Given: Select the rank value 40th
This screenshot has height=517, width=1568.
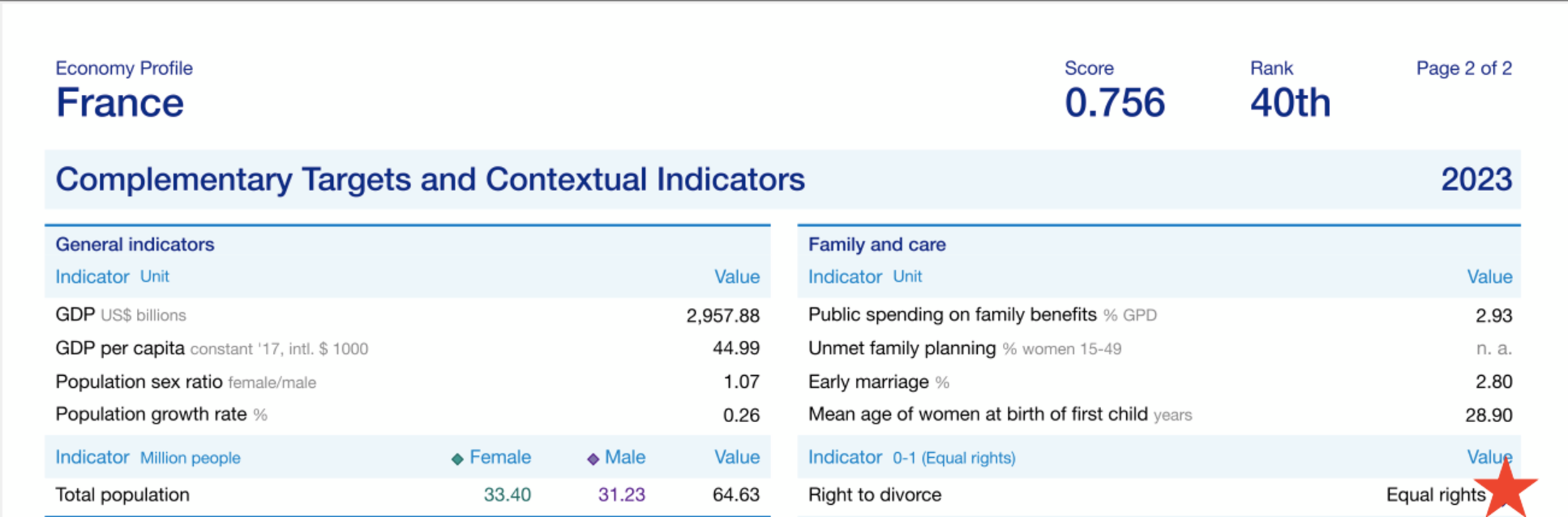Looking at the screenshot, I should tap(1290, 103).
